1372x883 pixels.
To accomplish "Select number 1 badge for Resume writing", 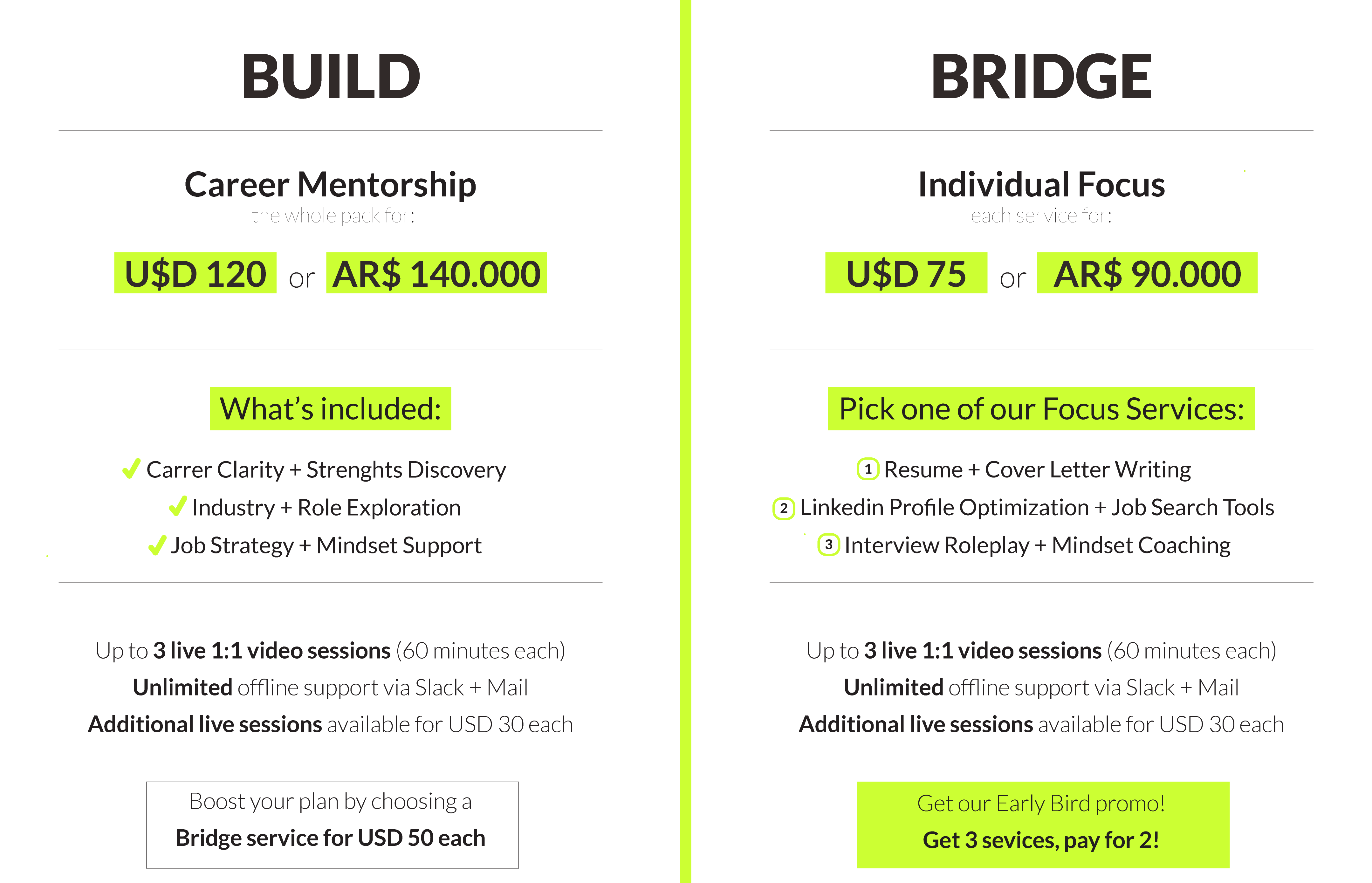I will [x=868, y=469].
